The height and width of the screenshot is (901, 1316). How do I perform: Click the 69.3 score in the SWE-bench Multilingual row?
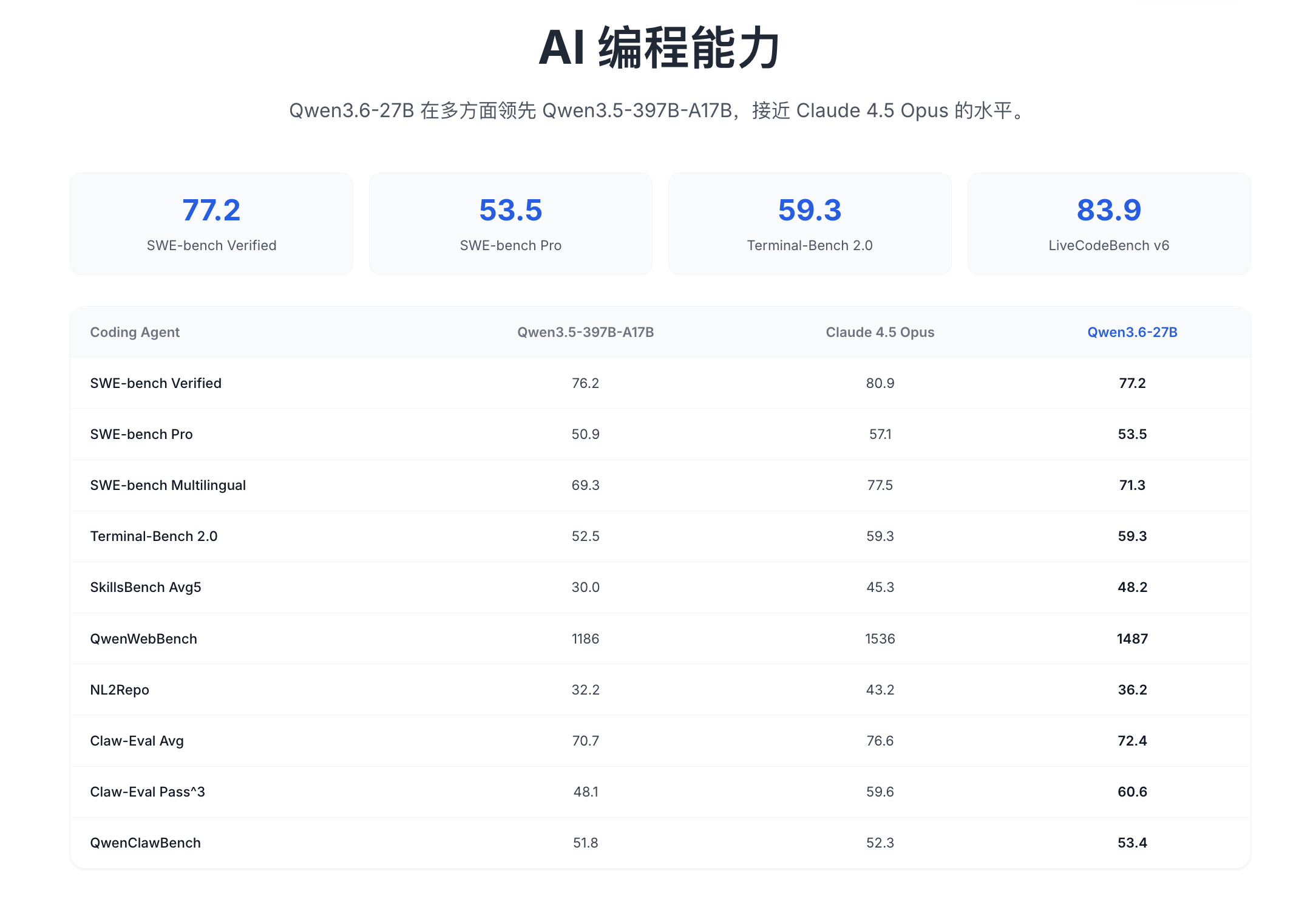tap(585, 485)
